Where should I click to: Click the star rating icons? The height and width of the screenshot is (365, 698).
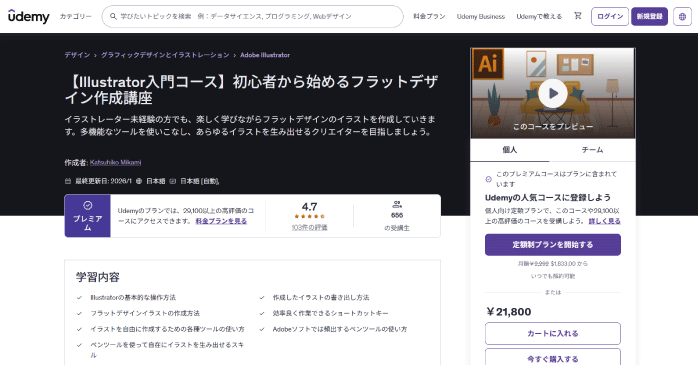coord(309,217)
